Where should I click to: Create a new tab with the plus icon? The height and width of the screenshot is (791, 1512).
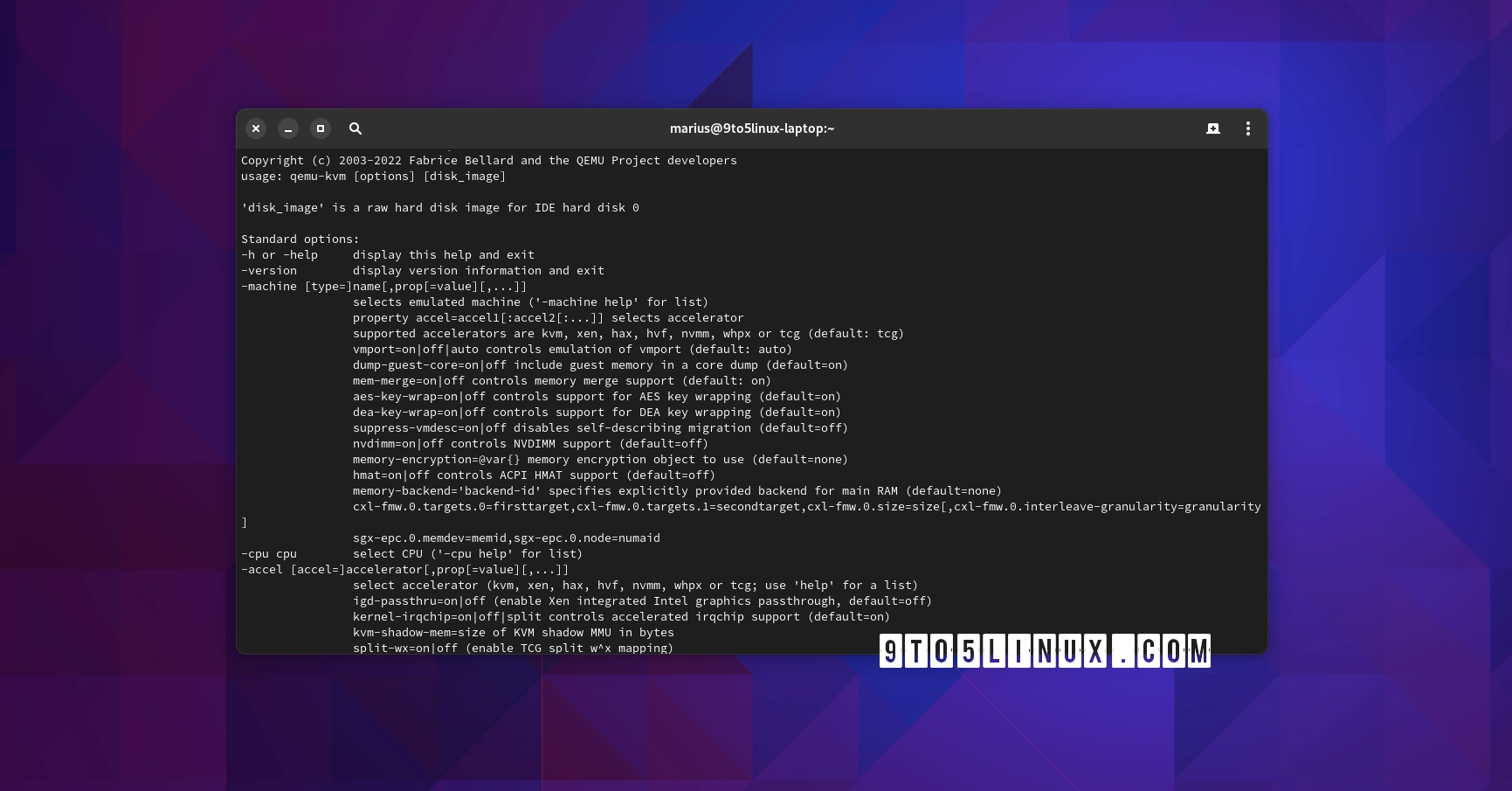point(1213,128)
